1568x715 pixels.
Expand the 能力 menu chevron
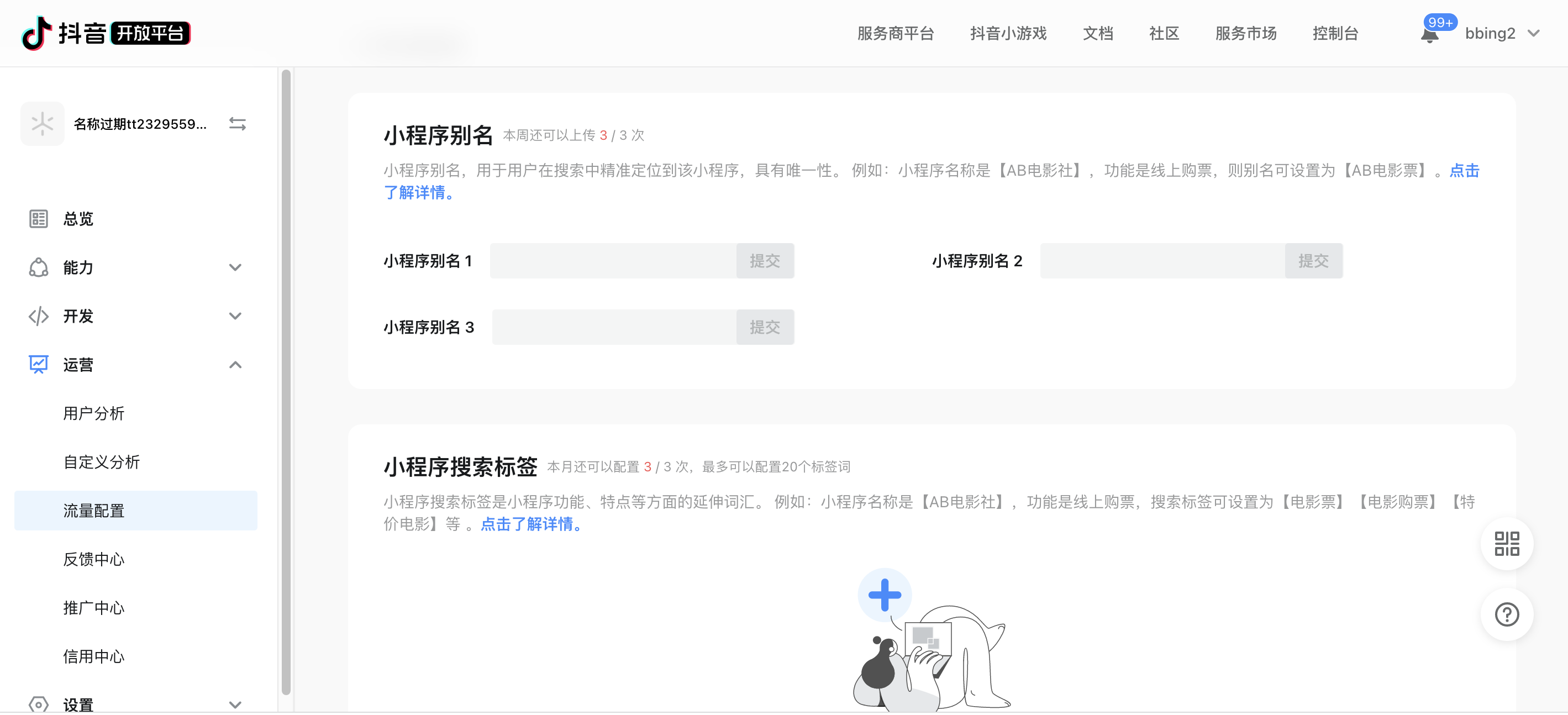click(235, 268)
